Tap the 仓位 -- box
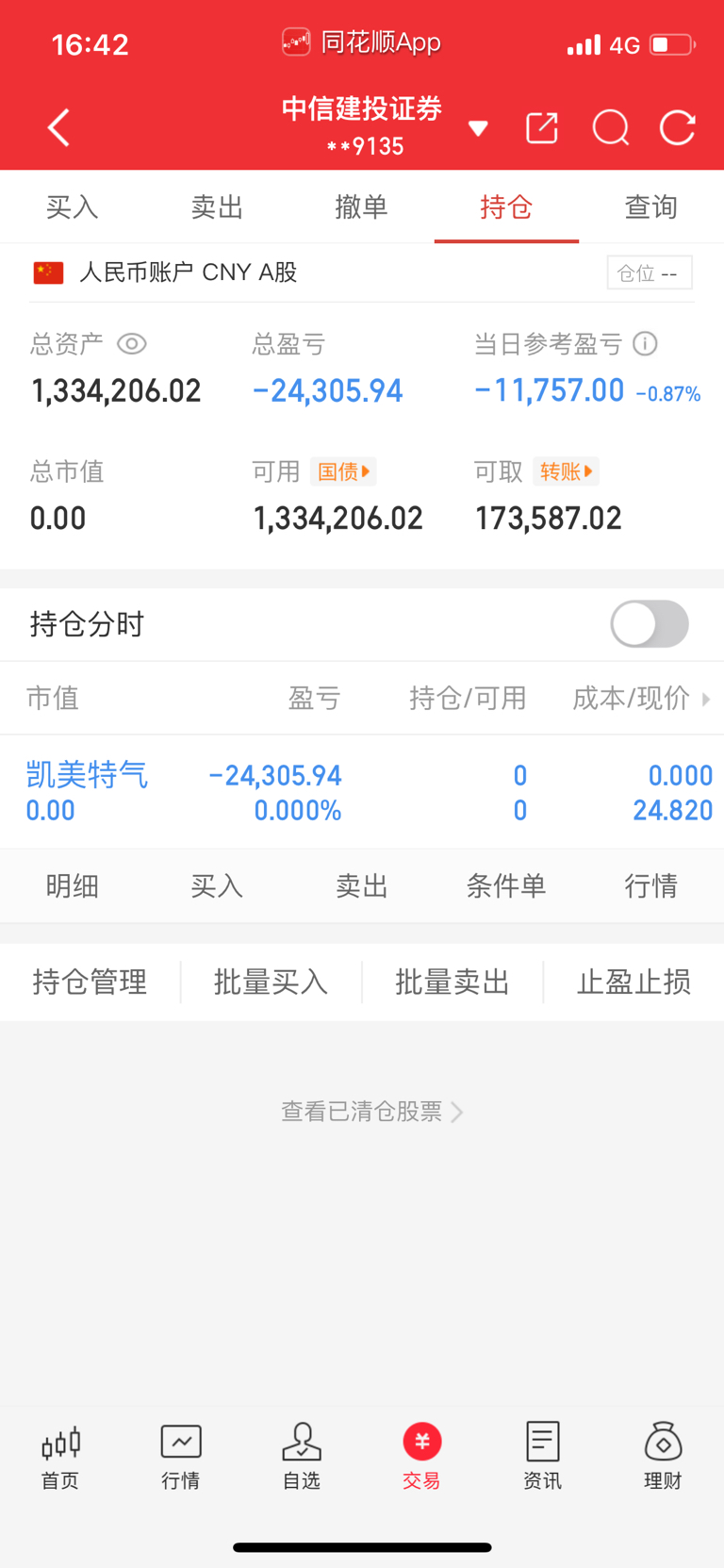724x1568 pixels. tap(650, 272)
